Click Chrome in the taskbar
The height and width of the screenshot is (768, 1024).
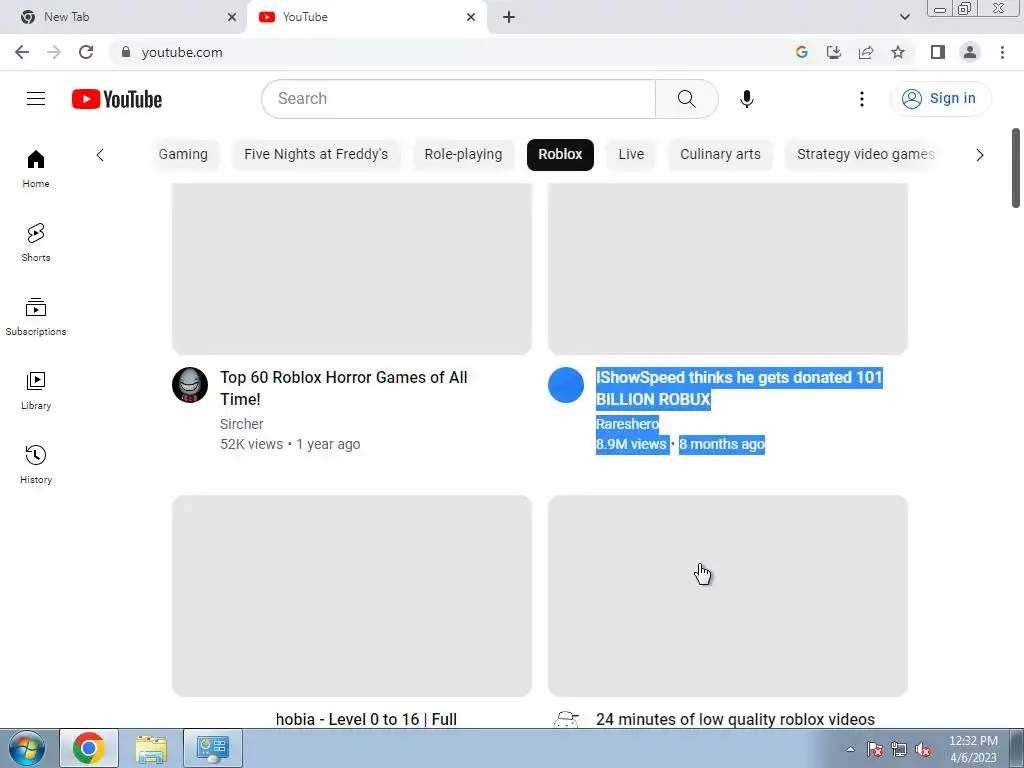pos(89,748)
